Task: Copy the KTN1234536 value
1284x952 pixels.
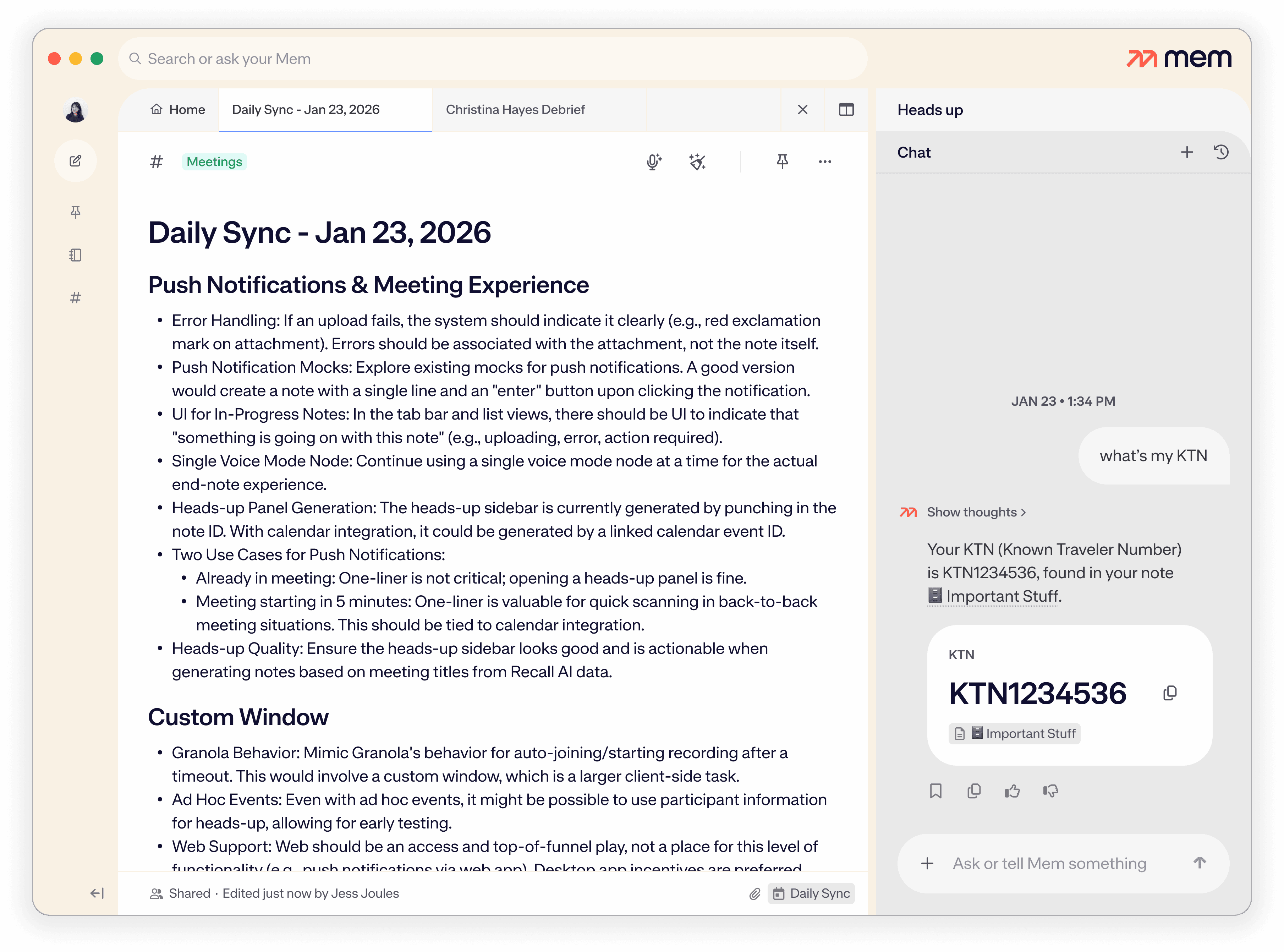Action: [1169, 693]
